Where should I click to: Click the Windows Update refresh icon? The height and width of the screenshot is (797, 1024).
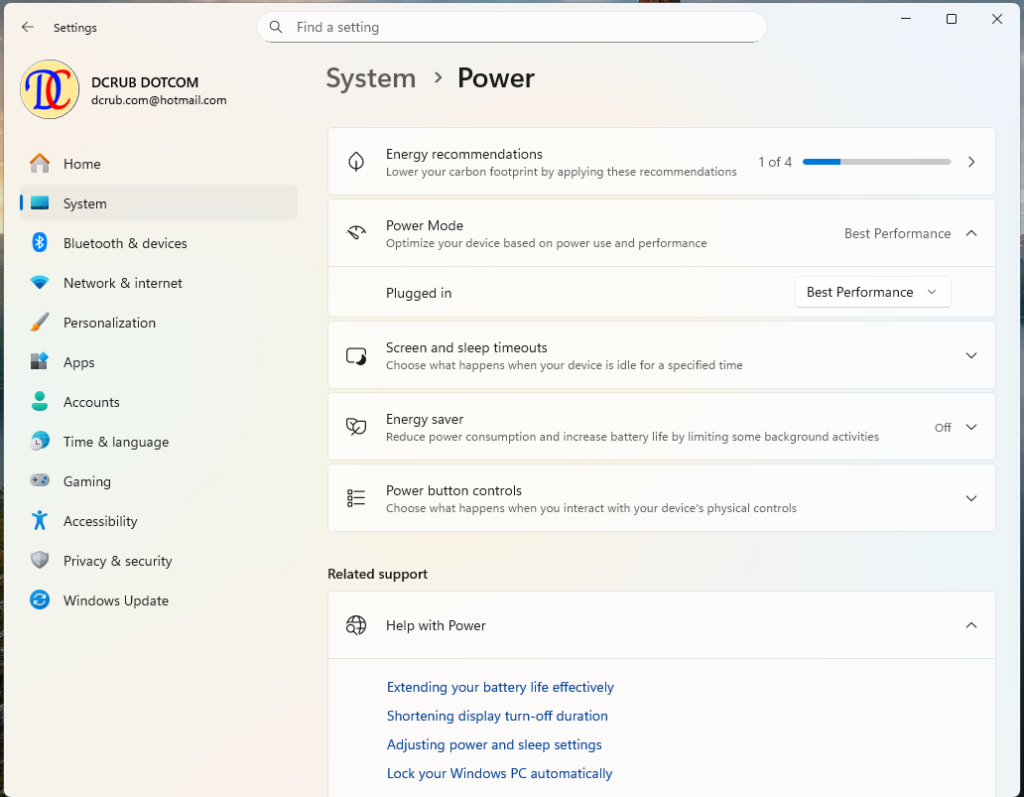pyautogui.click(x=40, y=600)
